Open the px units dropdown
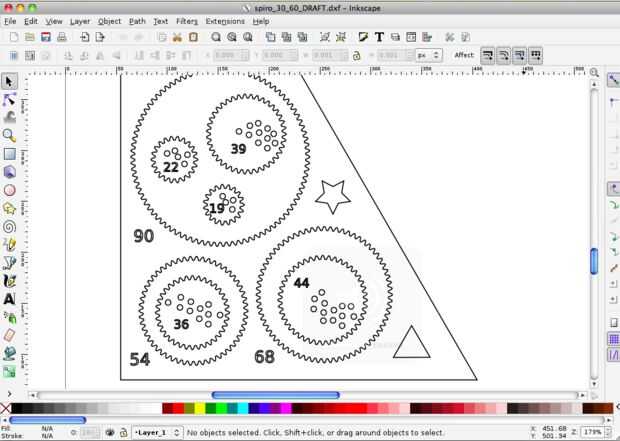 click(x=429, y=55)
